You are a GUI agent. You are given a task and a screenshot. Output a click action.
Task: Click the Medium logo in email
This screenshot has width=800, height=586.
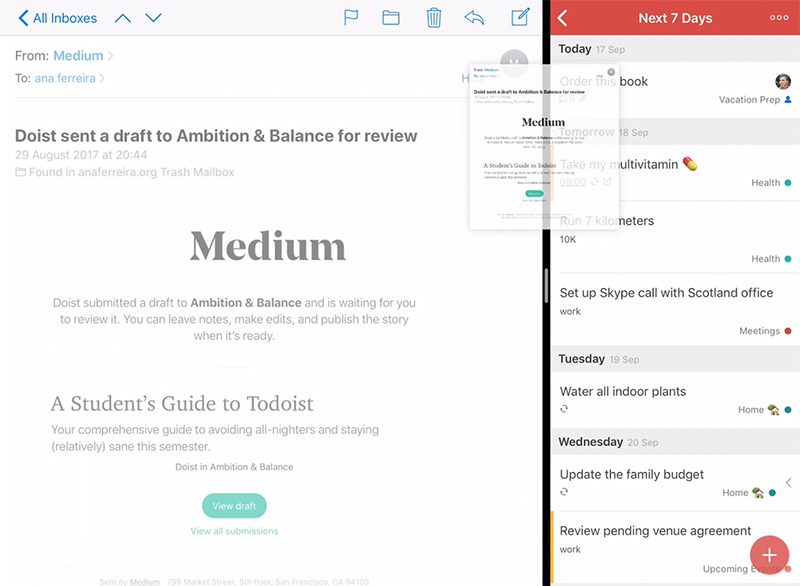[x=268, y=246]
